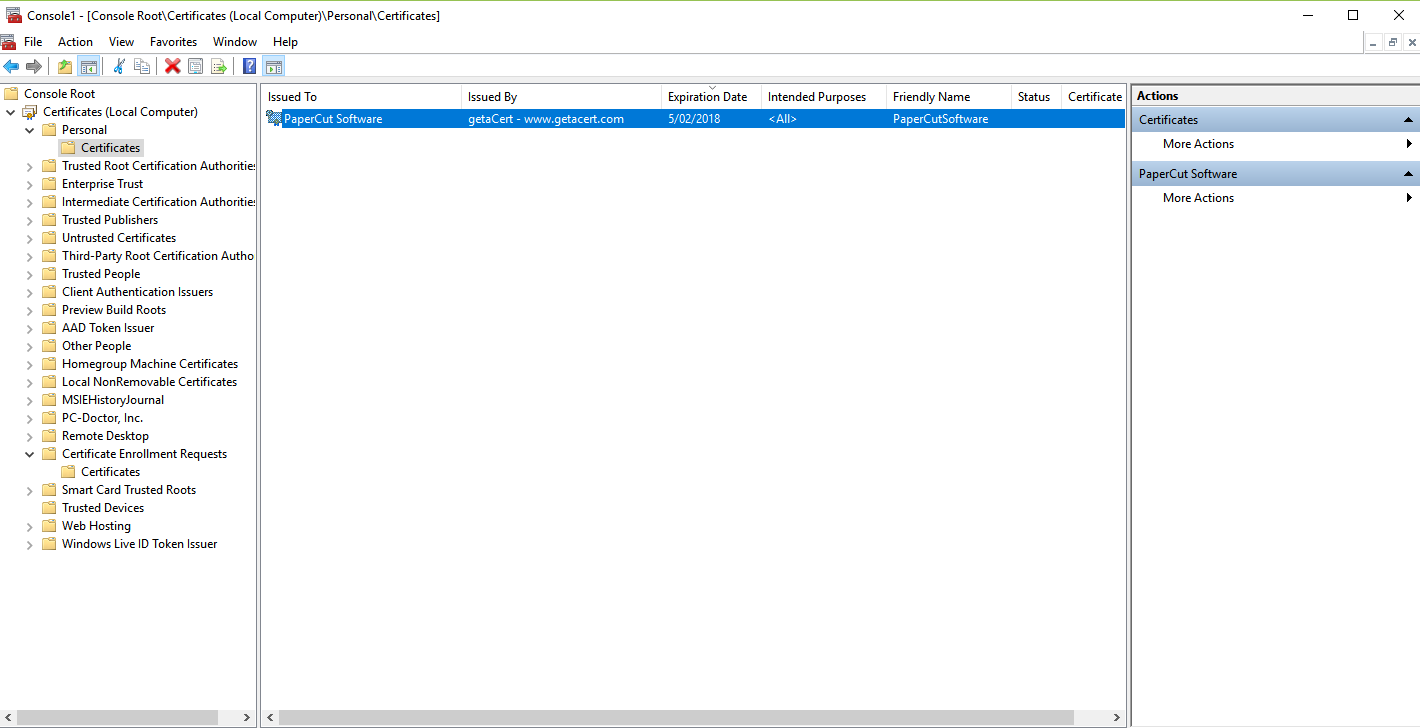Select the Trusted Devices folder icon
This screenshot has height=728, width=1420.
coord(50,508)
